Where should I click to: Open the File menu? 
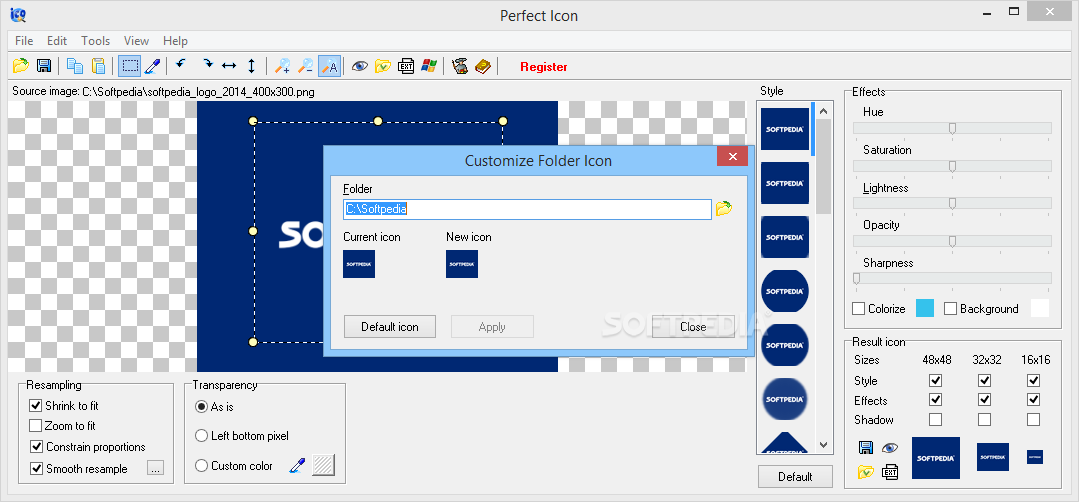pyautogui.click(x=24, y=41)
